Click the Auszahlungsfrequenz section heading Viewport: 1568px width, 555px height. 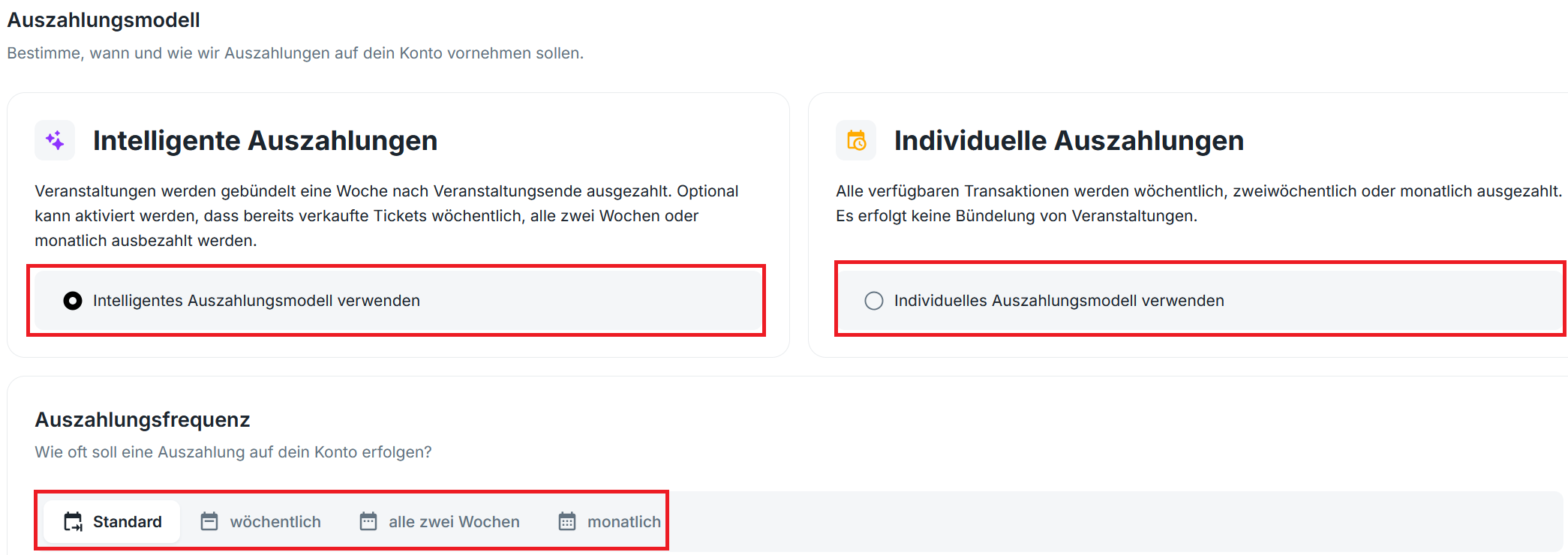click(143, 419)
